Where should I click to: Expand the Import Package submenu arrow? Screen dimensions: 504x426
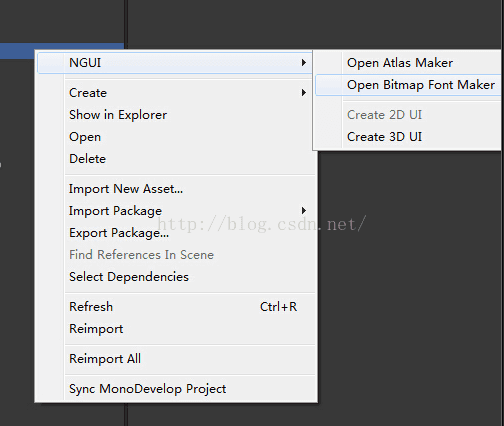(x=303, y=211)
